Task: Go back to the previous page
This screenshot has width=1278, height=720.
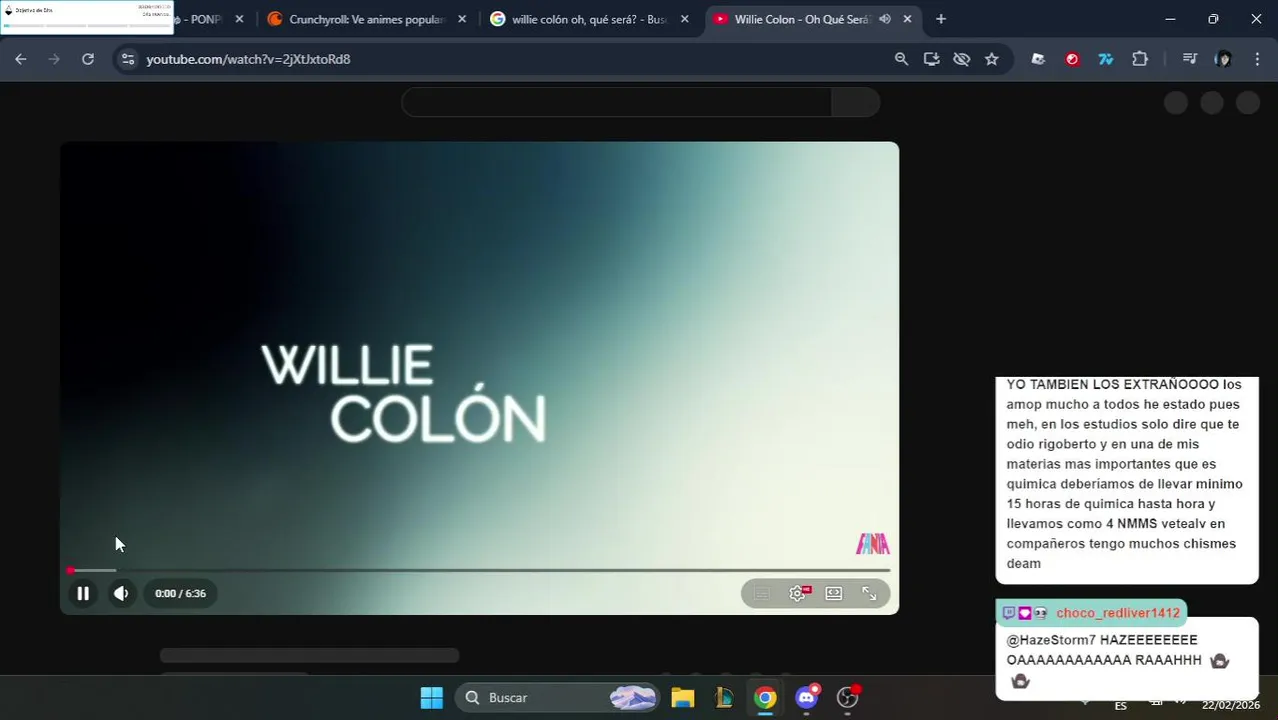Action: coord(21,59)
